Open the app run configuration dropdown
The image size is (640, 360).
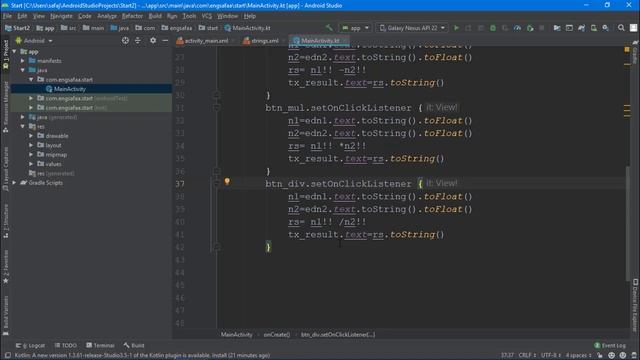(356, 28)
